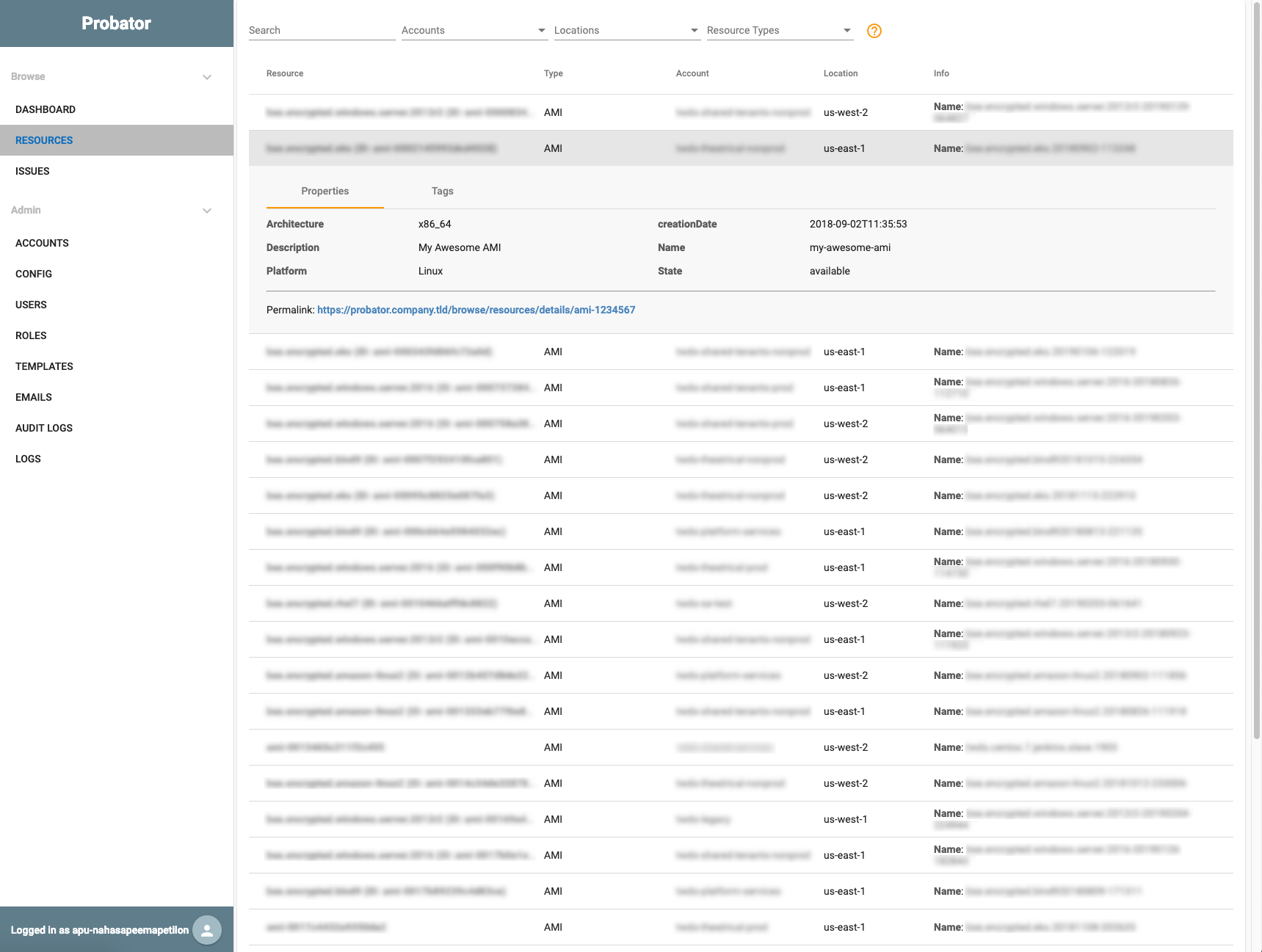Click the Probator logo title

pyautogui.click(x=116, y=23)
